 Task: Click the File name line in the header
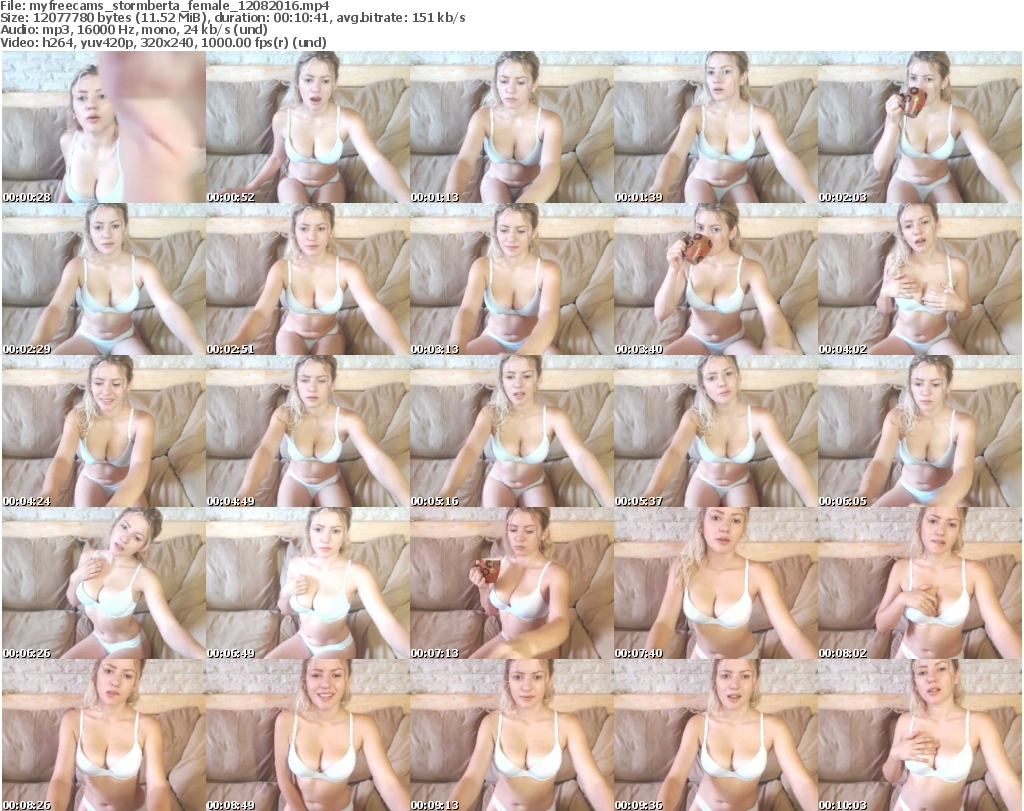tap(165, 6)
